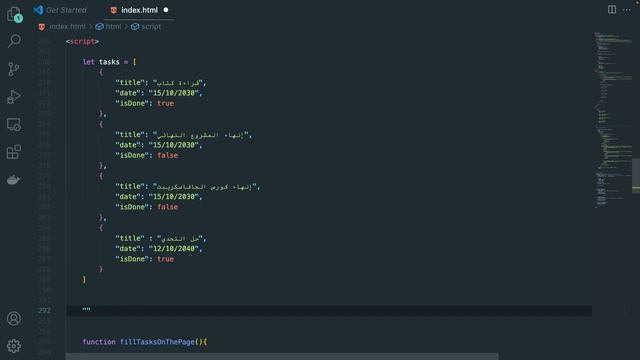Click the empty quotes on line 292
640x360 pixels.
point(86,310)
